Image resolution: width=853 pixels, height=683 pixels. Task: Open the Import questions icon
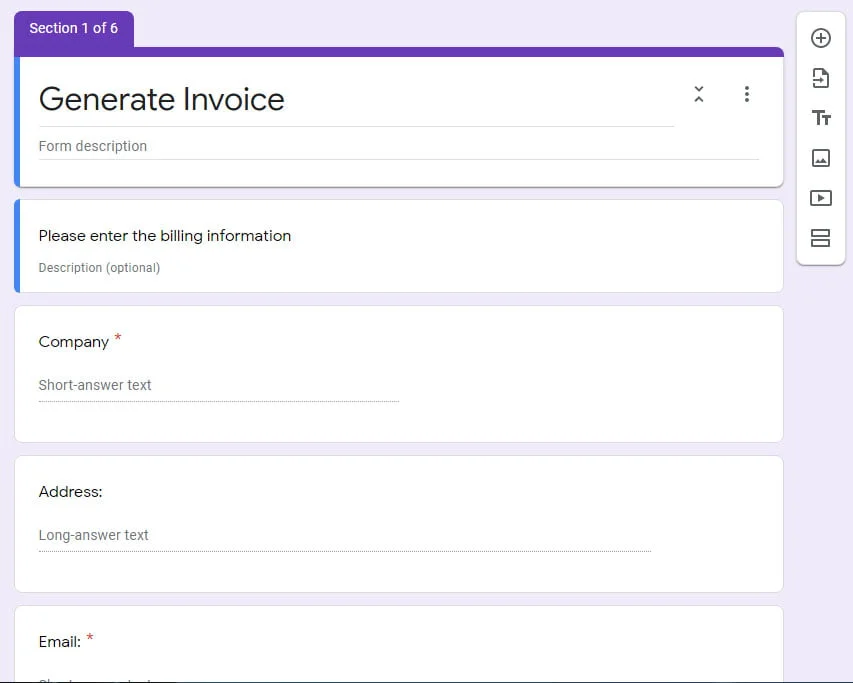(x=820, y=78)
